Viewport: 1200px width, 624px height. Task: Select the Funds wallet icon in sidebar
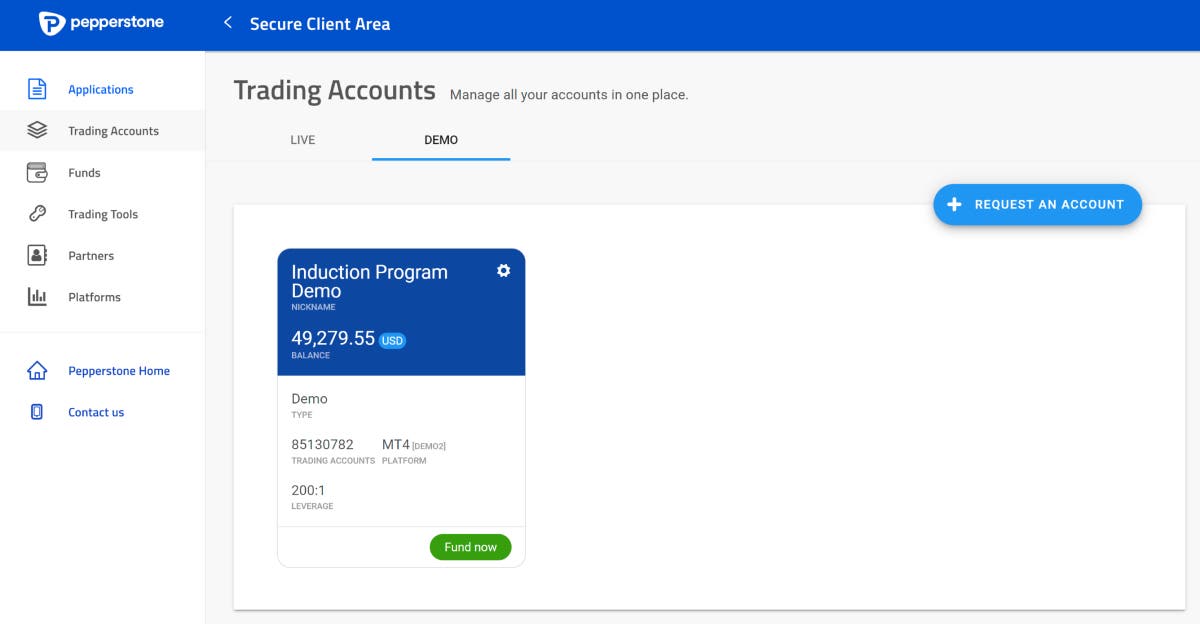[x=37, y=172]
